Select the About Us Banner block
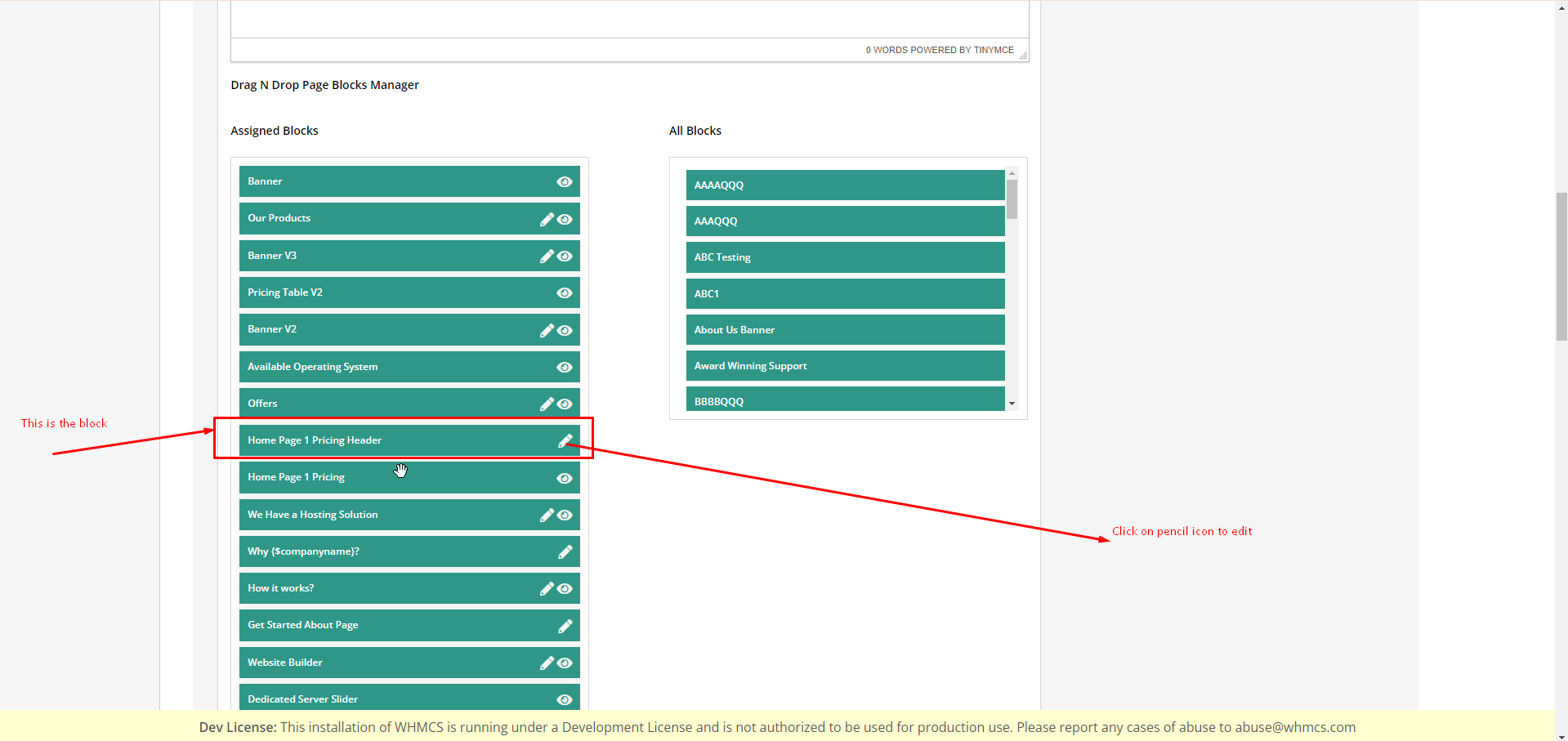 pyautogui.click(x=845, y=330)
